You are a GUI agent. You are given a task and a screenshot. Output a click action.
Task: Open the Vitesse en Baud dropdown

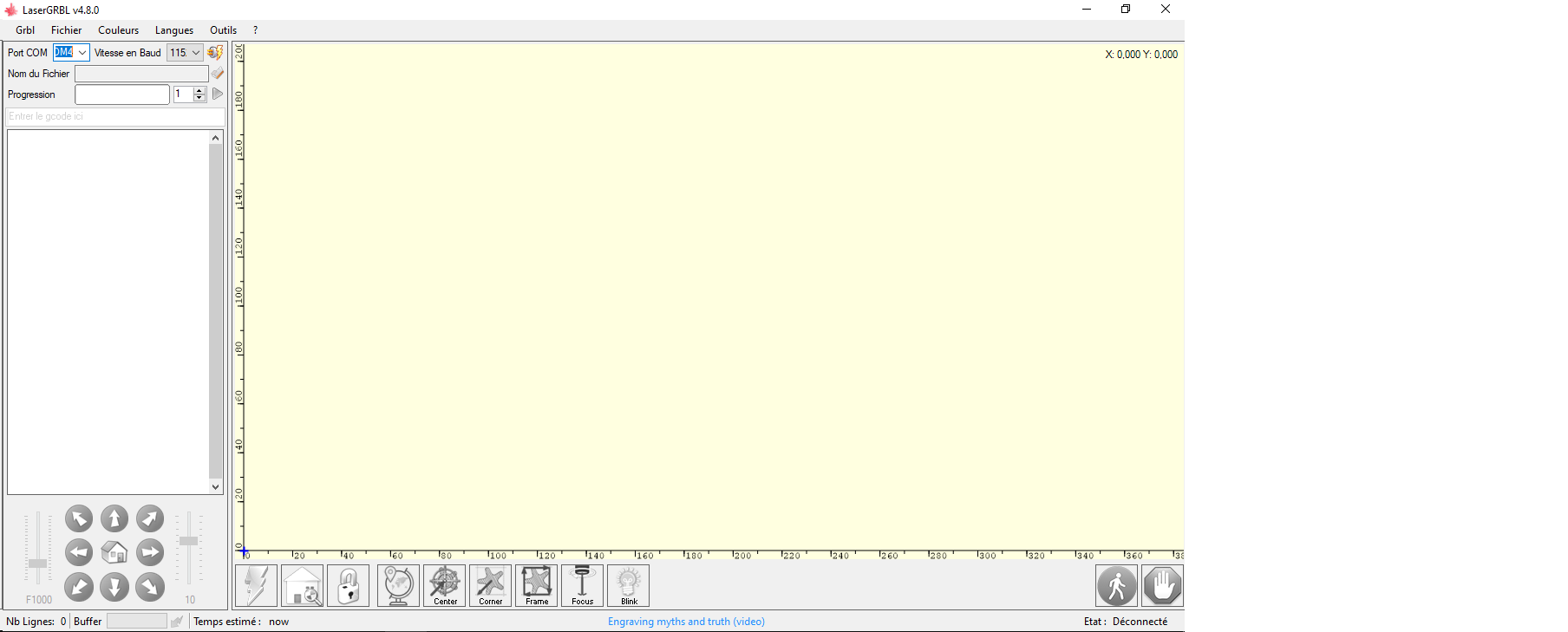click(x=196, y=53)
